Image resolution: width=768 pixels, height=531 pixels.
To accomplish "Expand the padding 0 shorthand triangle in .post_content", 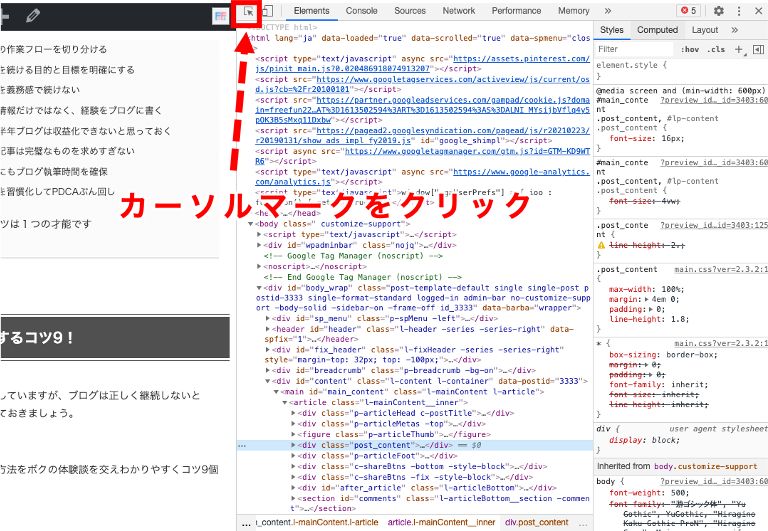I will pyautogui.click(x=651, y=309).
